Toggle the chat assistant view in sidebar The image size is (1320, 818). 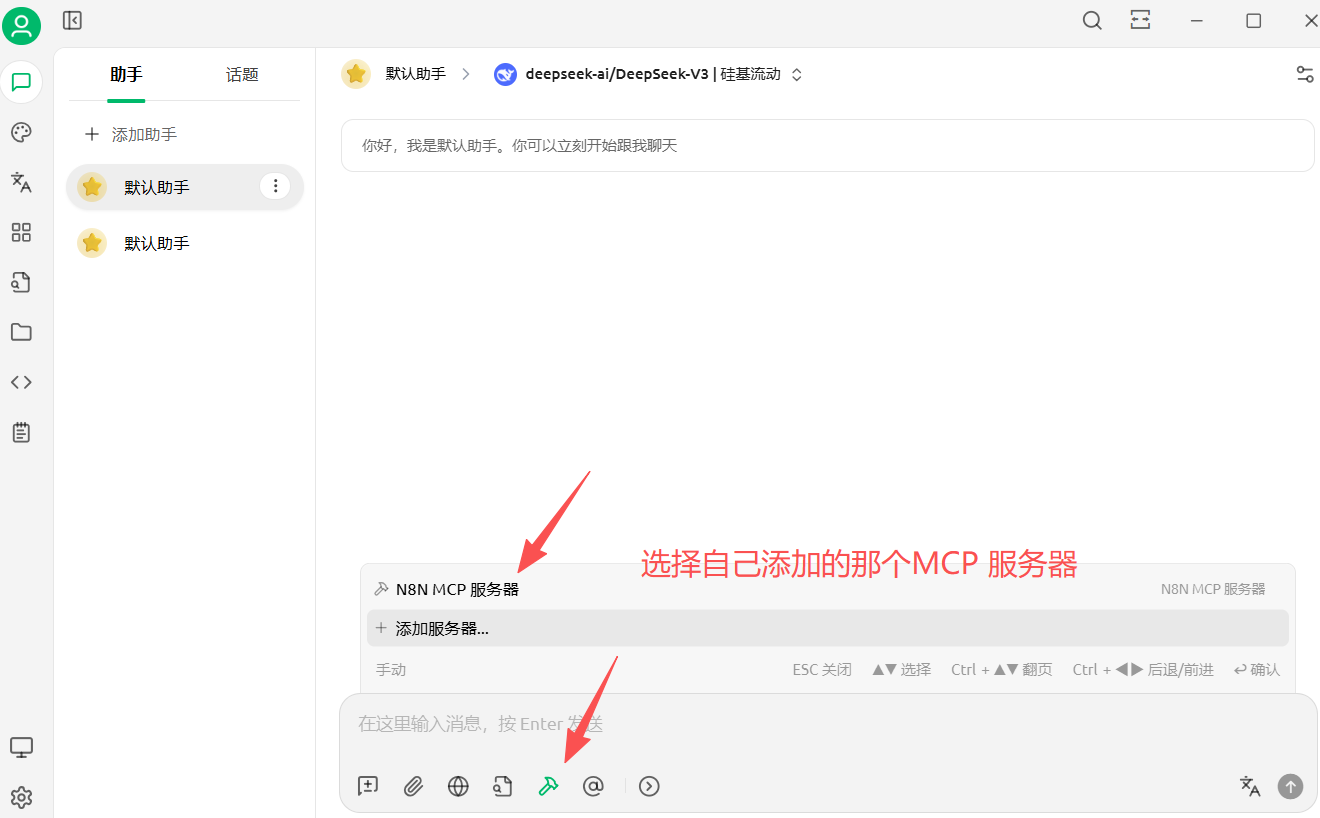[21, 81]
